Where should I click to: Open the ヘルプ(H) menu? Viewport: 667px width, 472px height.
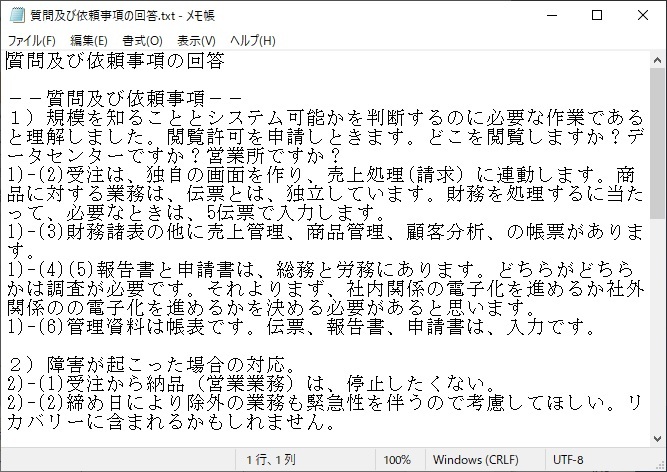point(252,40)
